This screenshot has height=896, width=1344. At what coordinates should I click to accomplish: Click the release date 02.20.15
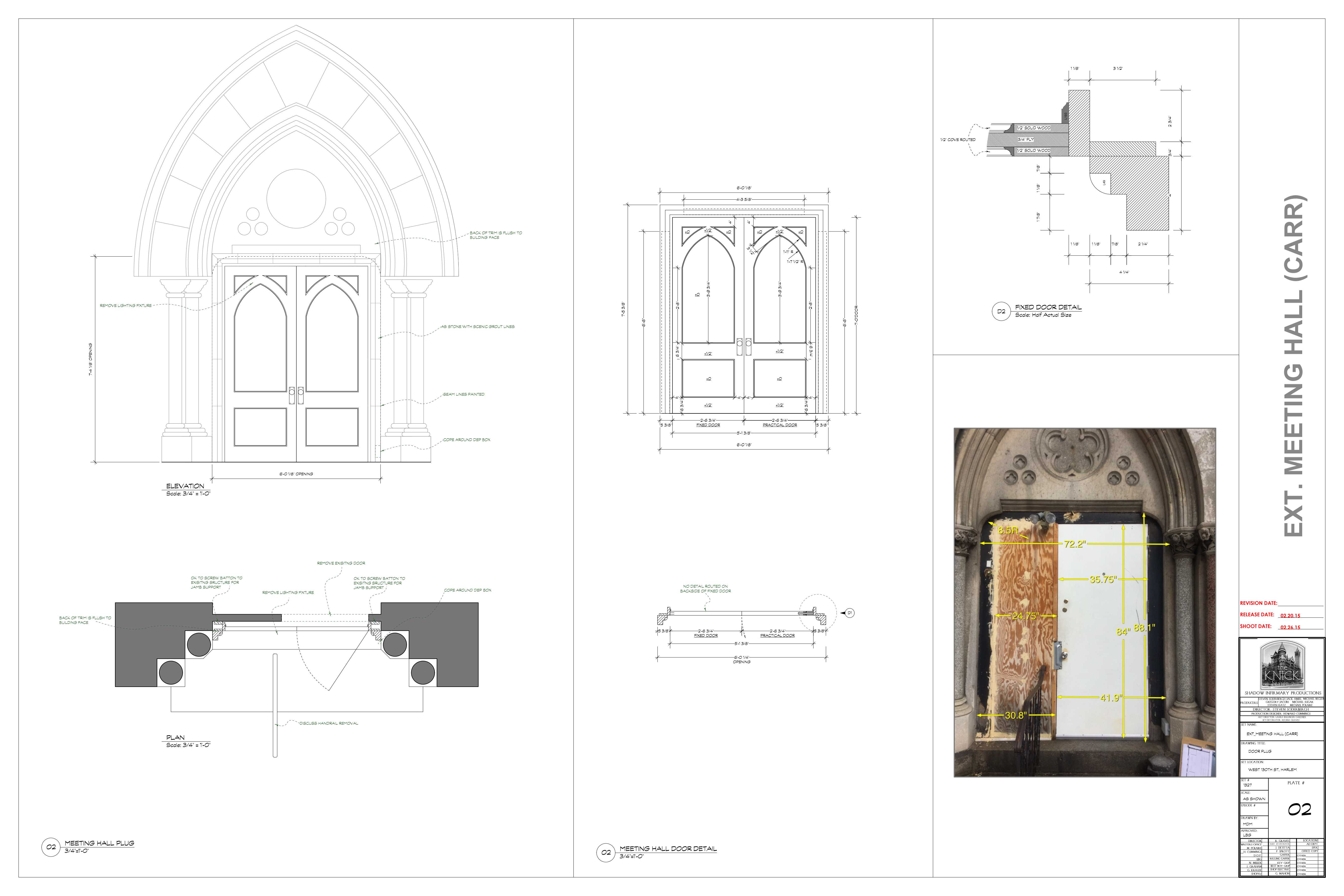[x=1290, y=616]
